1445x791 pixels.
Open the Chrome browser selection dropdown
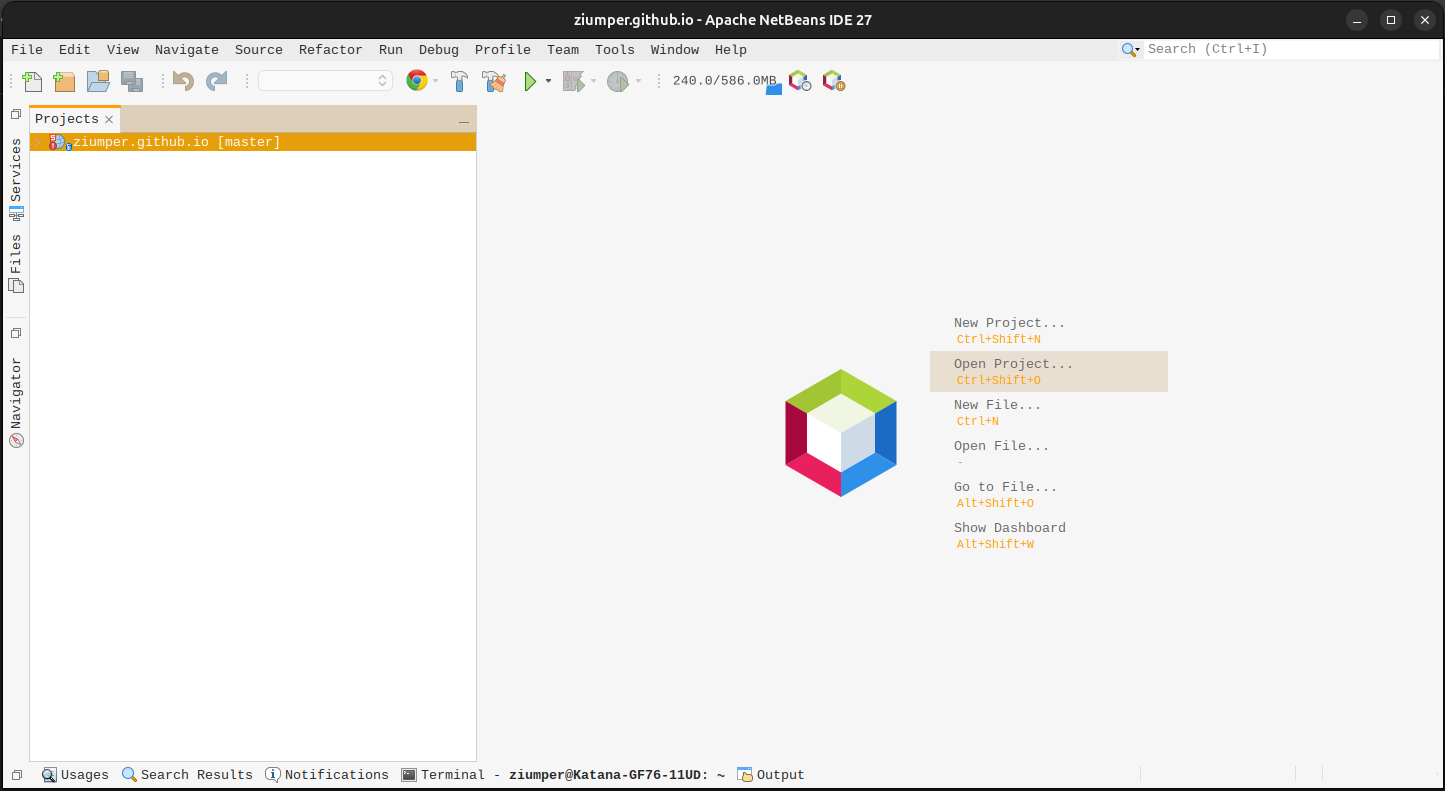coord(435,81)
